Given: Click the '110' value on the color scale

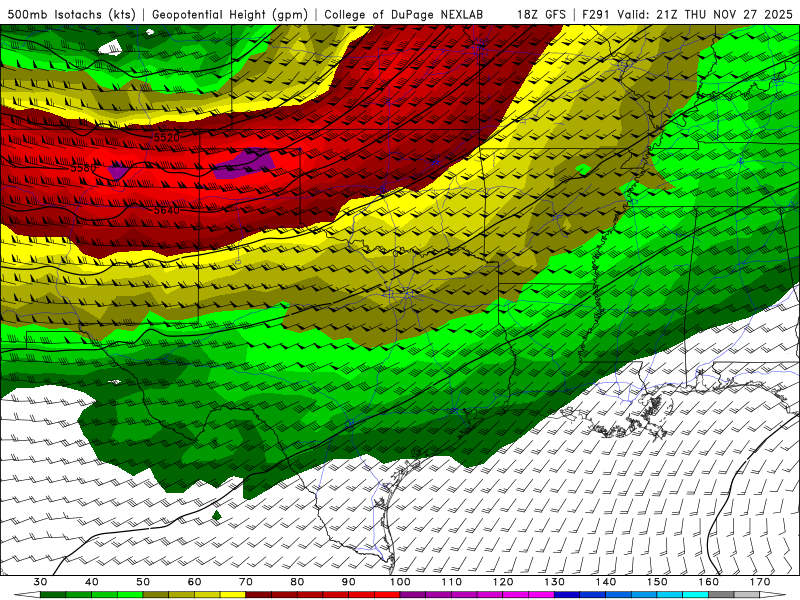Looking at the screenshot, I should coord(452,582).
